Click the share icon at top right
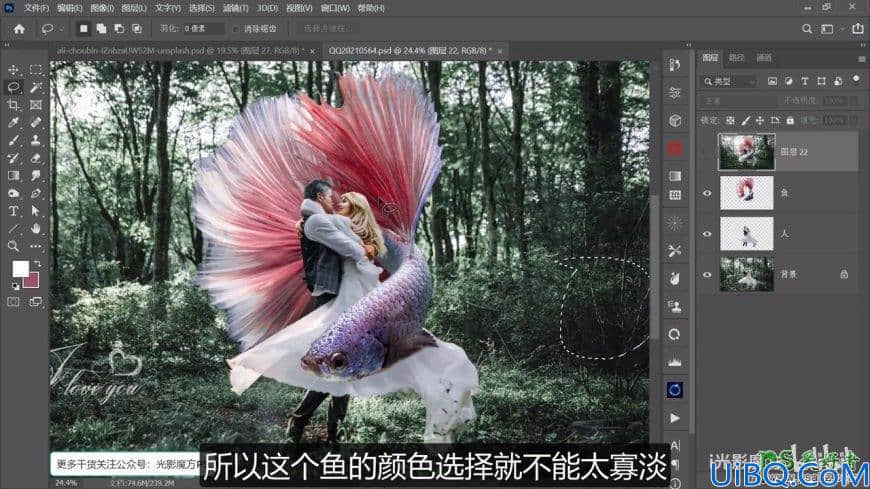This screenshot has height=489, width=870. click(x=858, y=29)
